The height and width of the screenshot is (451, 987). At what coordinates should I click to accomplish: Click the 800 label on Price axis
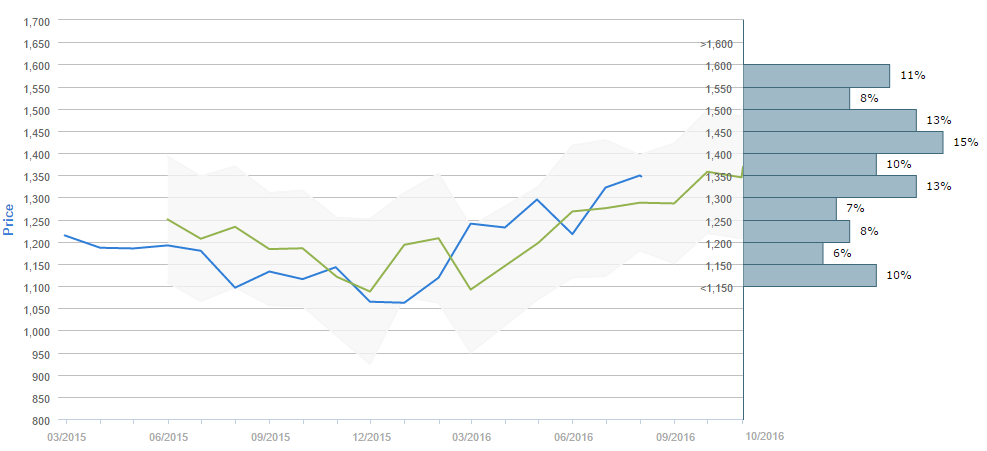(x=42, y=420)
